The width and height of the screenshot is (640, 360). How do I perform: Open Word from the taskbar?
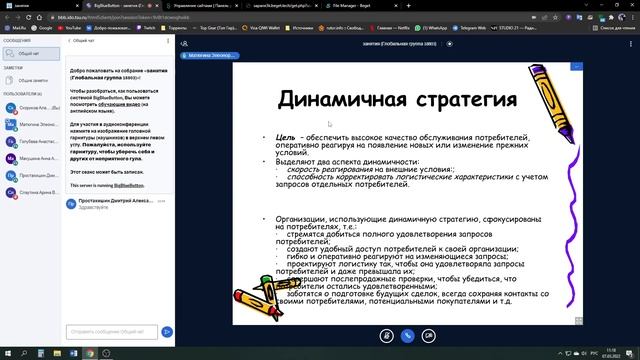(73, 353)
